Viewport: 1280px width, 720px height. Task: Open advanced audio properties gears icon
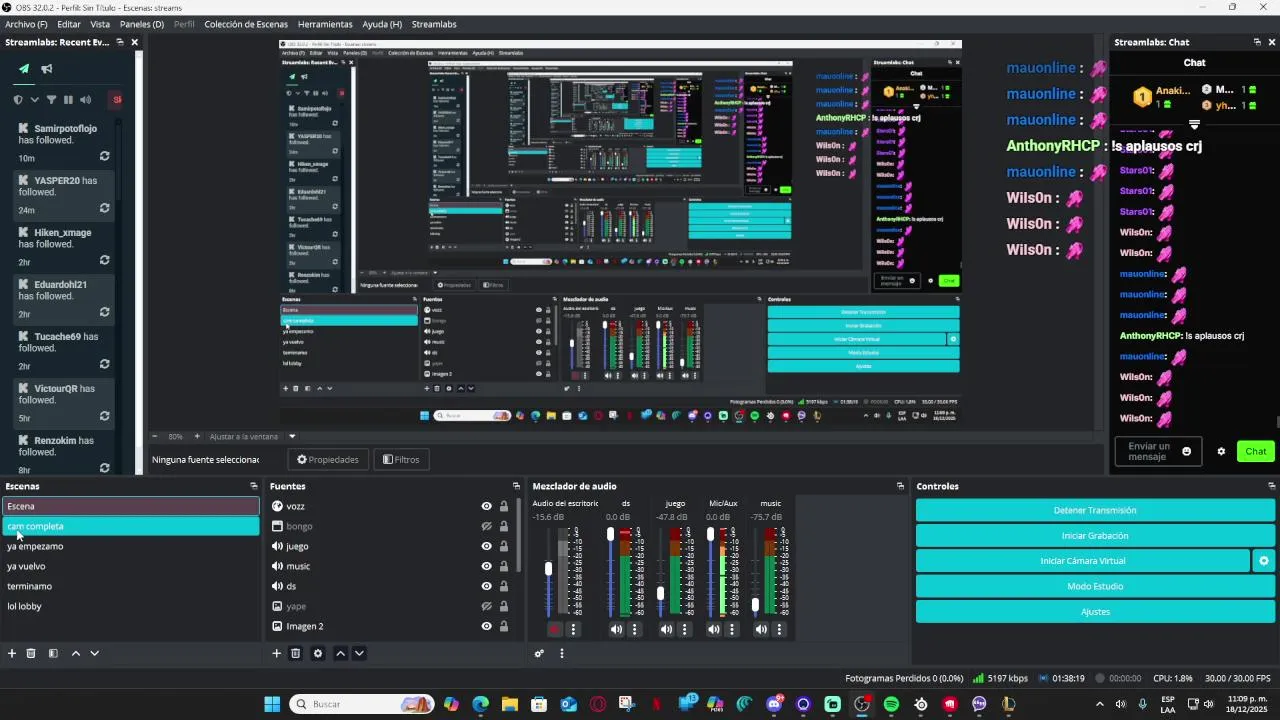click(x=539, y=653)
